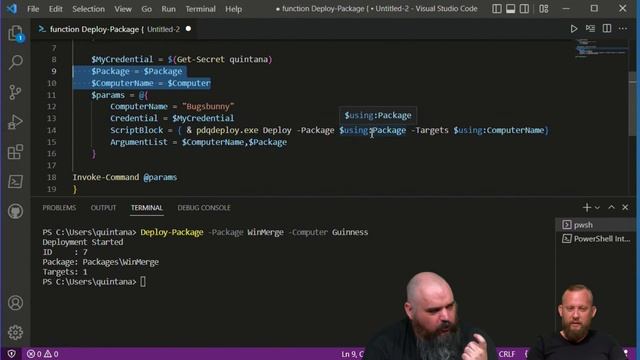
Task: Switch to the PROBLEMS panel tab
Action: coord(59,208)
